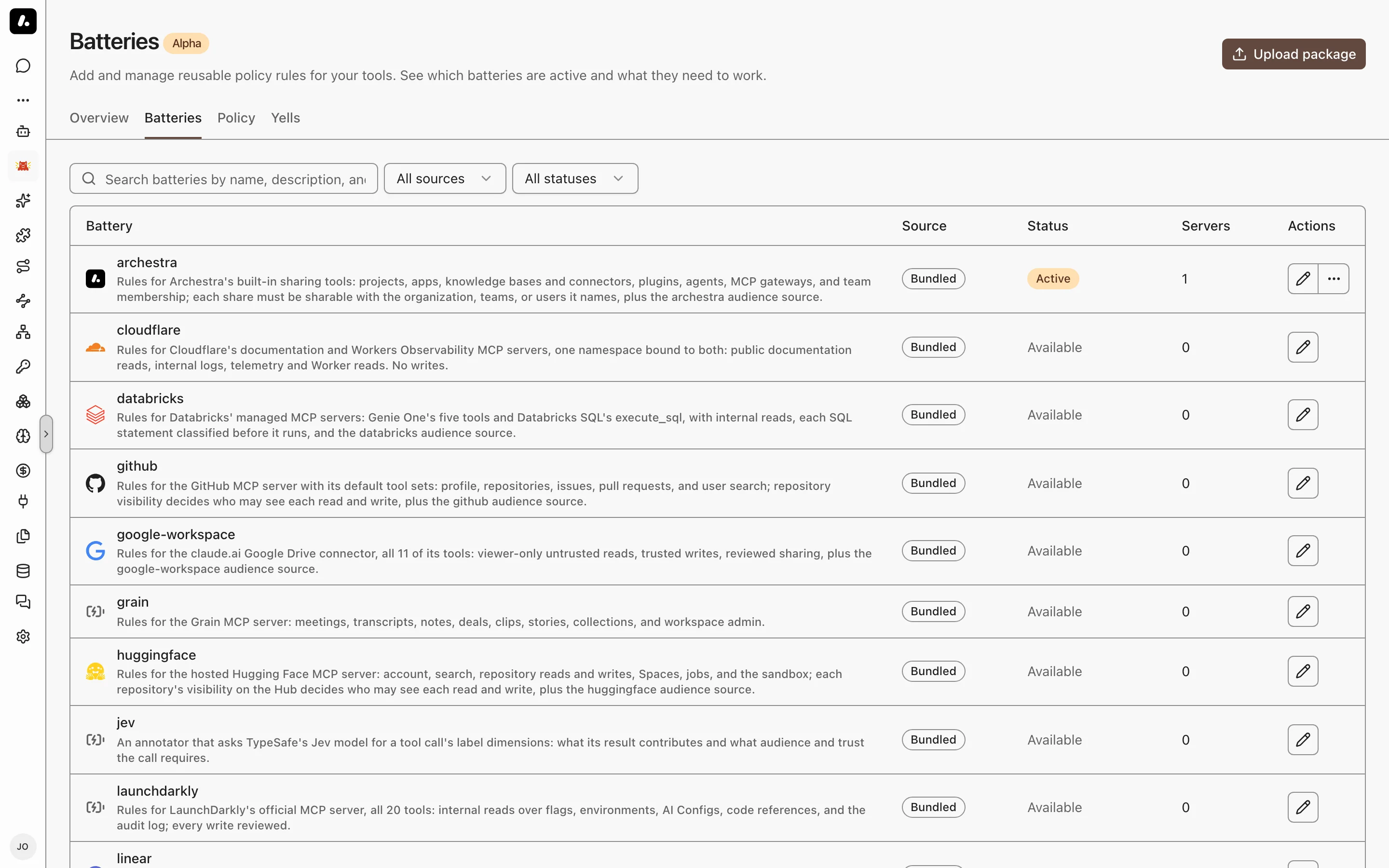Open the robot agent sidebar icon
This screenshot has height=868, width=1389.
click(x=23, y=132)
